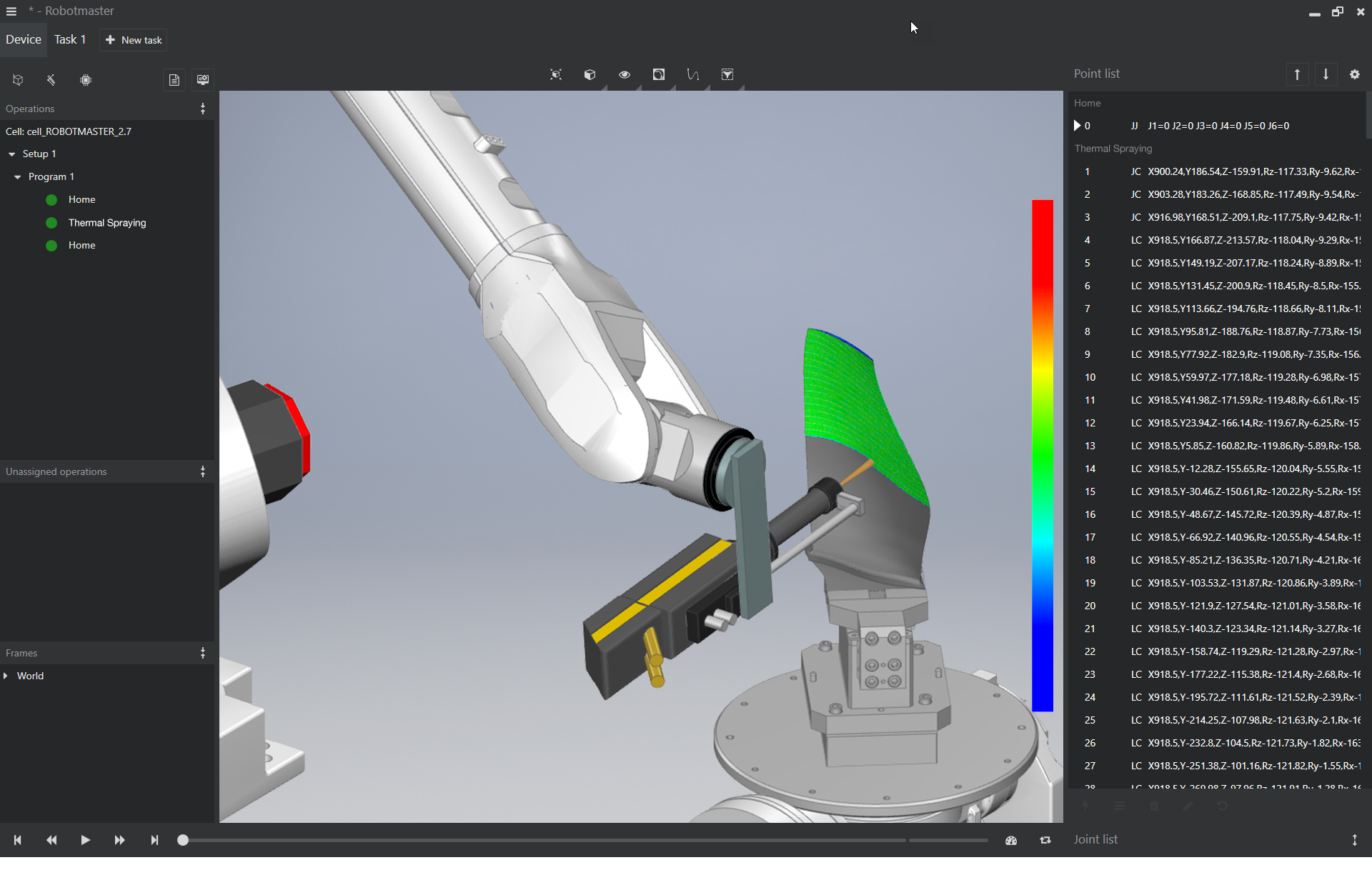The image size is (1372, 890).
Task: Start simulation with the play button
Action: click(85, 840)
